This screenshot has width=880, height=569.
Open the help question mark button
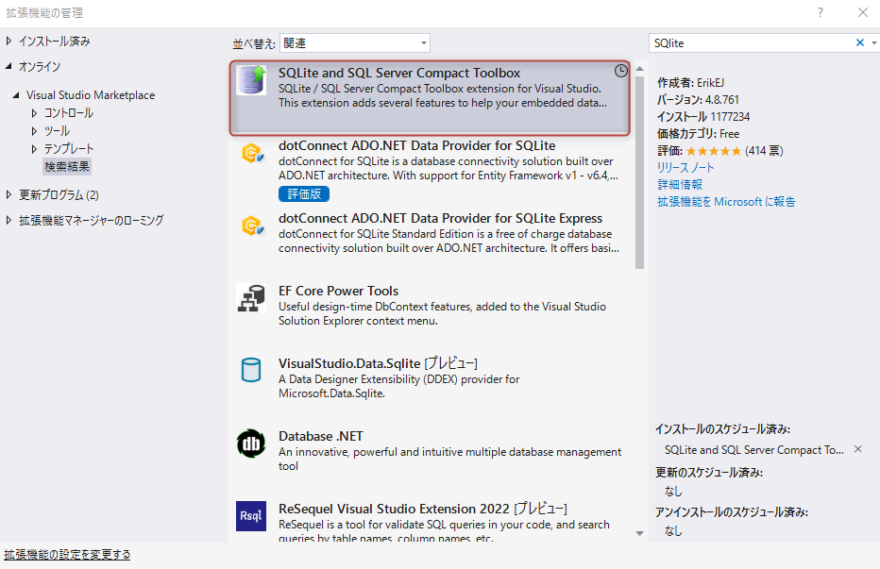pos(820,12)
